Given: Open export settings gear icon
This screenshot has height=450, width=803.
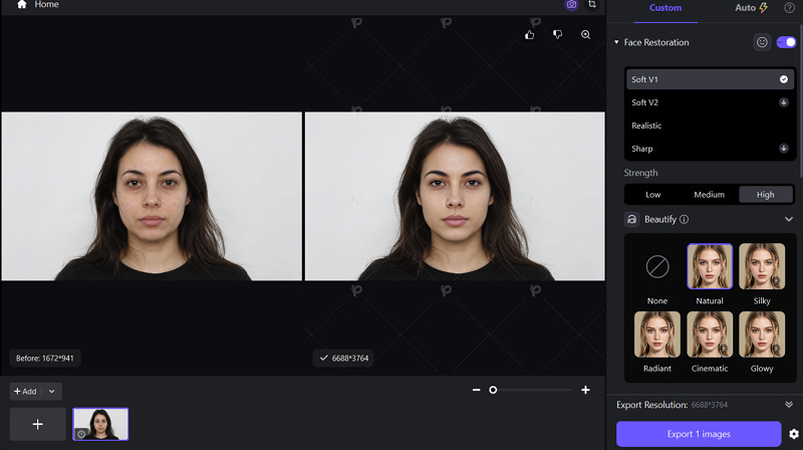Looking at the screenshot, I should pyautogui.click(x=794, y=434).
